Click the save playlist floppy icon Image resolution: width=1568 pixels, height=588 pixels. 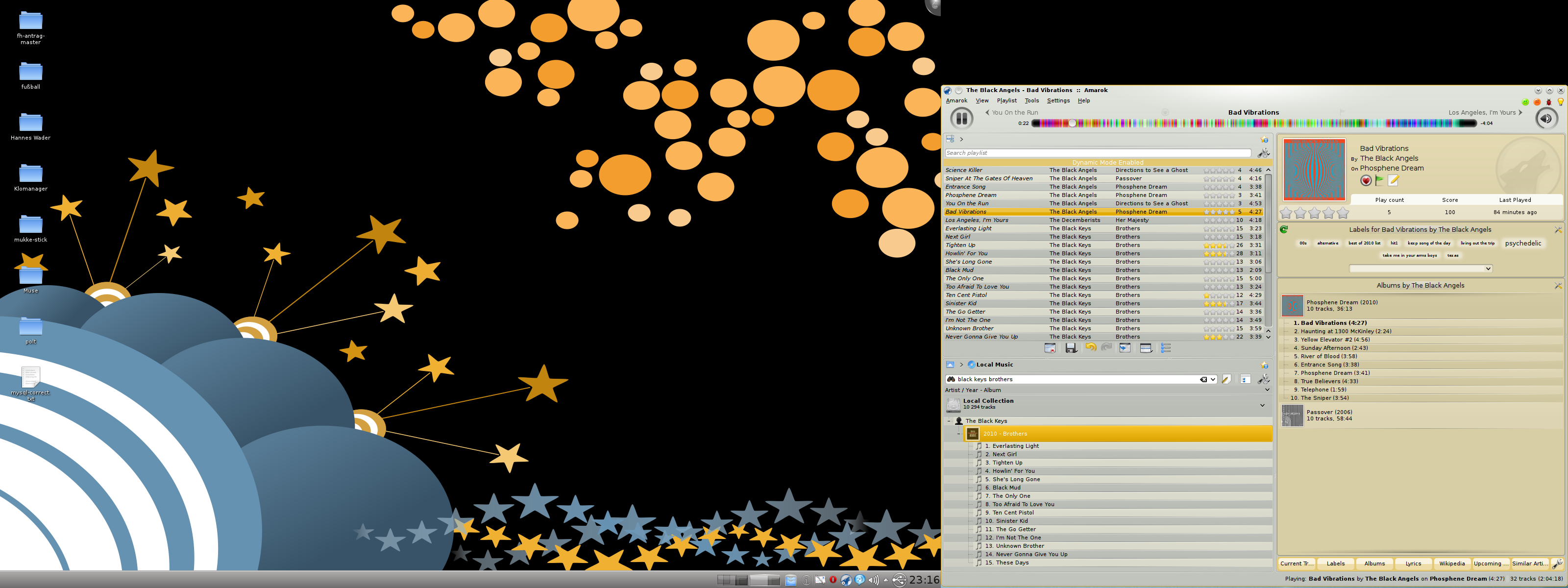tap(1071, 348)
